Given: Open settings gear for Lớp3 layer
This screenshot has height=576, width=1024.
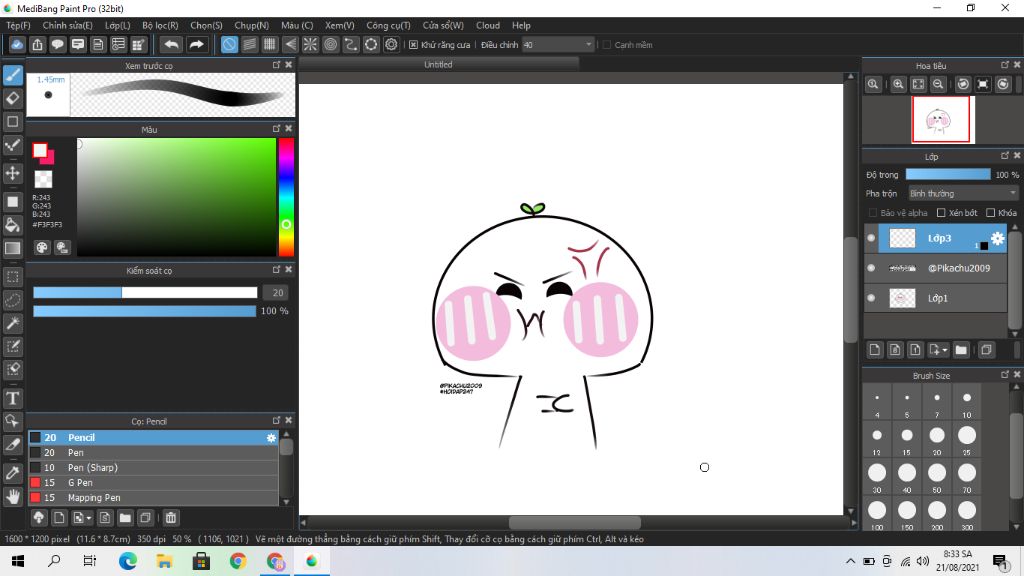Looking at the screenshot, I should (x=997, y=238).
